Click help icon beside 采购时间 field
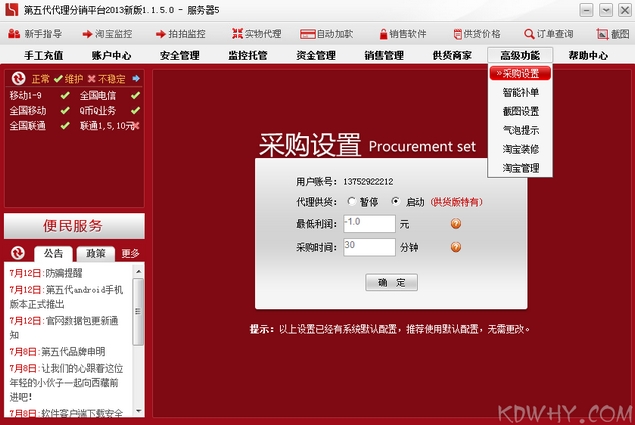Viewport: 635px width, 425px height. [456, 246]
